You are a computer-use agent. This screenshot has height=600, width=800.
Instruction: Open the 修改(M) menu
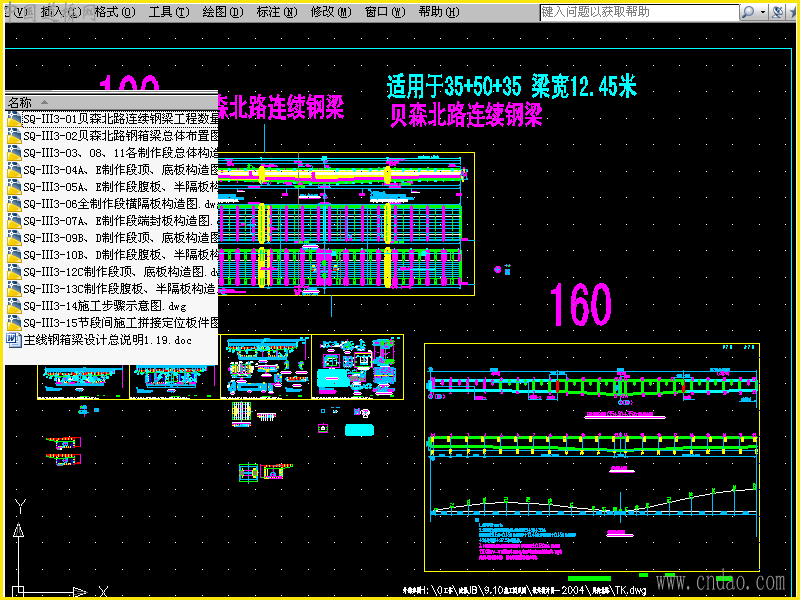coord(331,12)
